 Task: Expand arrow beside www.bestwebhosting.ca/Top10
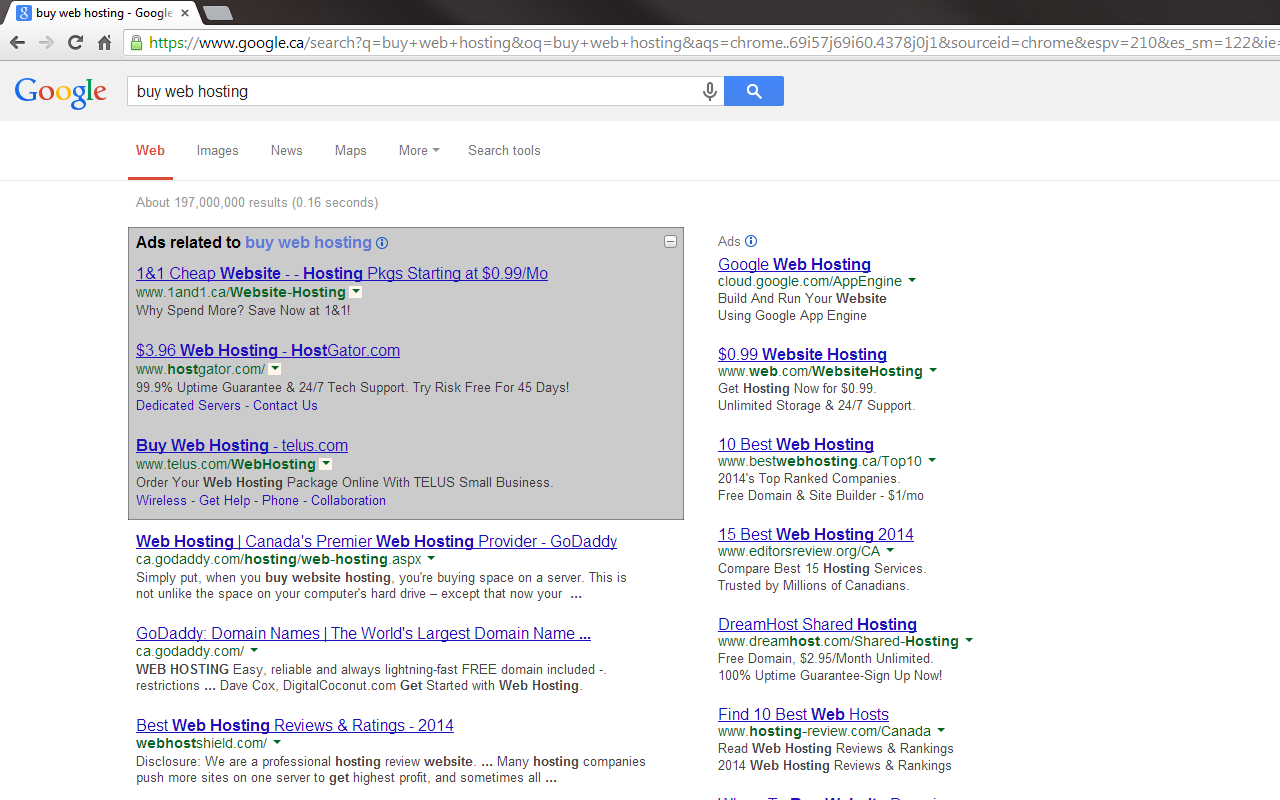[x=932, y=461]
